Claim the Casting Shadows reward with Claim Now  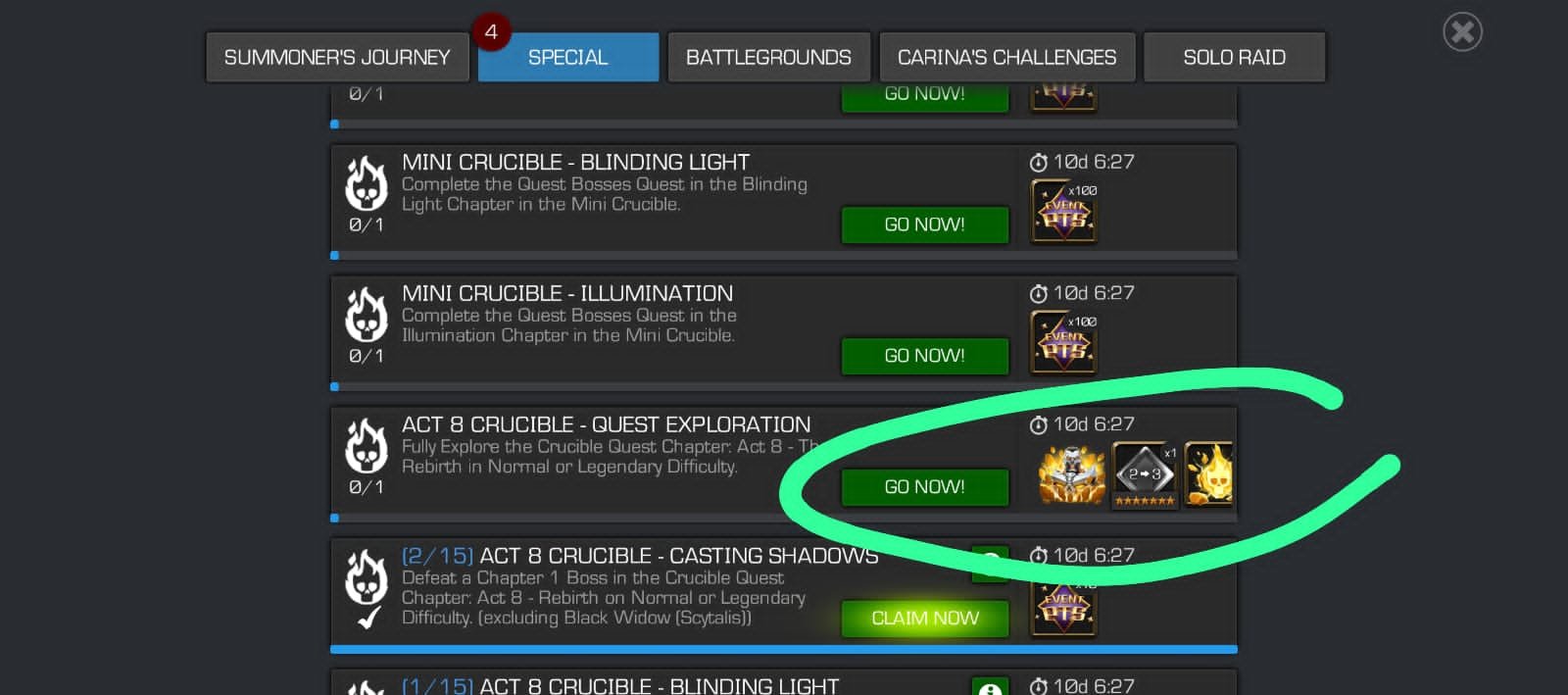[925, 619]
